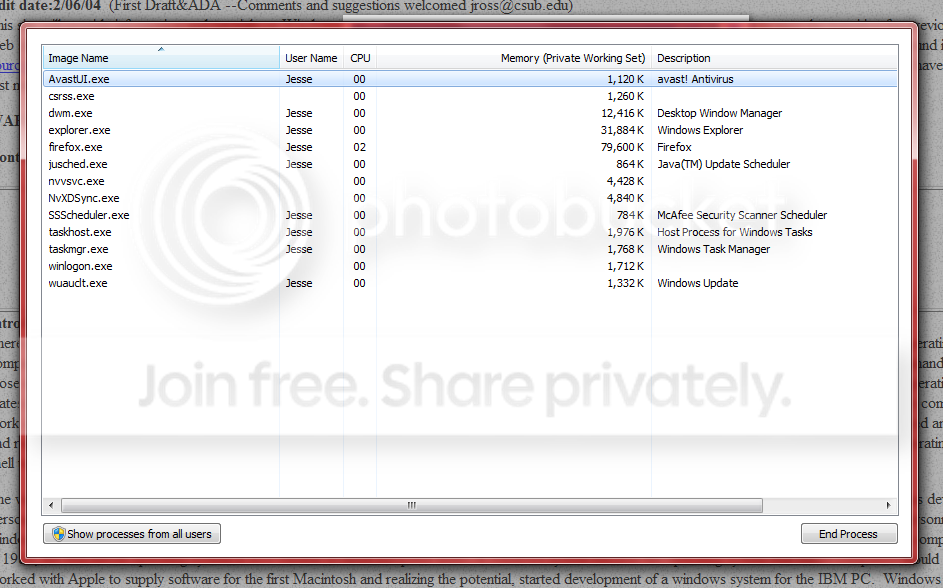Viewport: 943px width, 588px height.
Task: Click the 1,332 K memory value
Action: tap(625, 283)
